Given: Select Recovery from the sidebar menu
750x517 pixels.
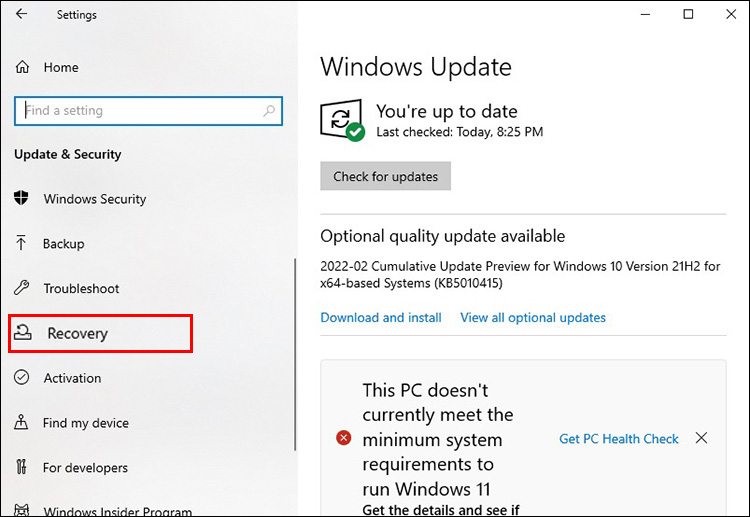Looking at the screenshot, I should point(101,333).
